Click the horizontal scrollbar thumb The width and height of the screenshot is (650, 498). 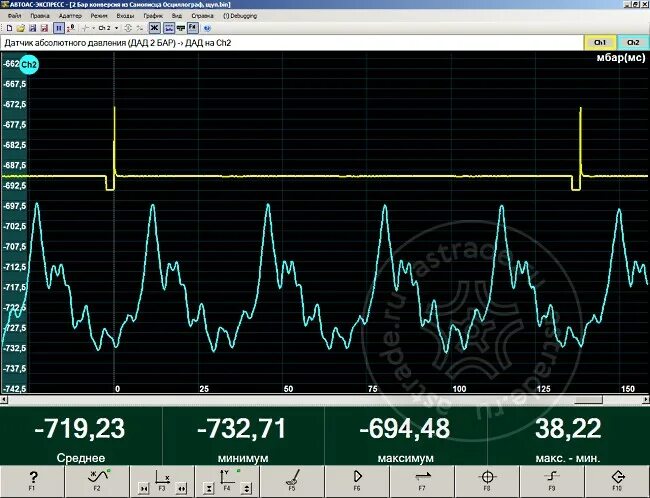[x=587, y=400]
